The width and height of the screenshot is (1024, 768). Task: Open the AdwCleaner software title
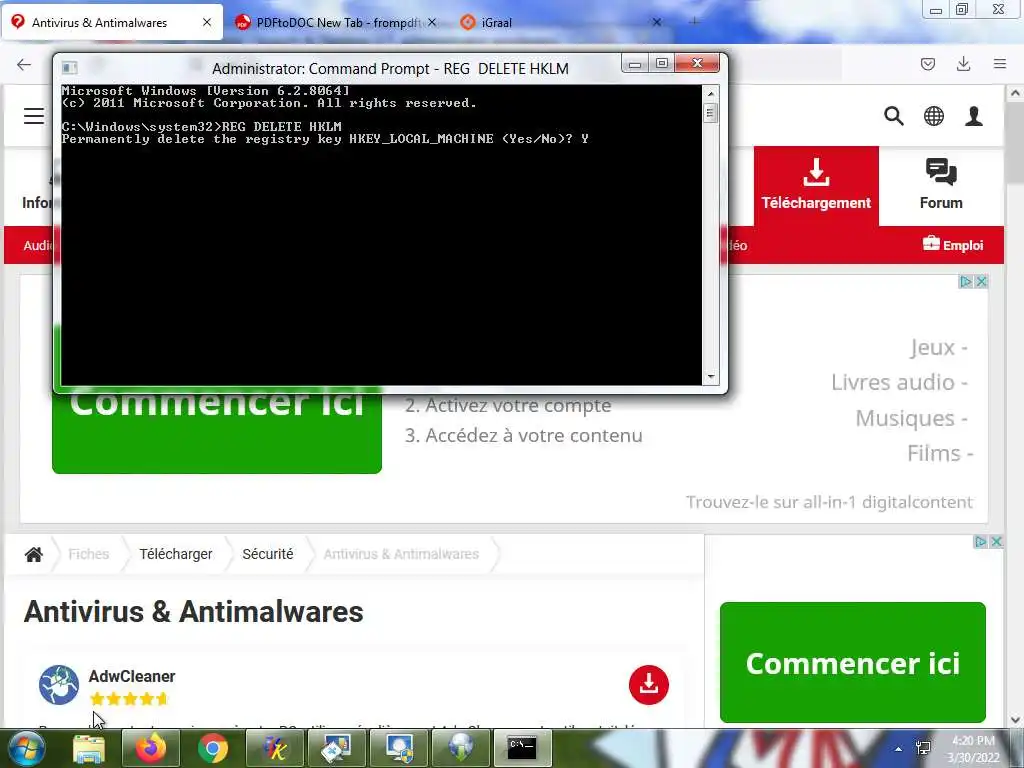coord(132,676)
